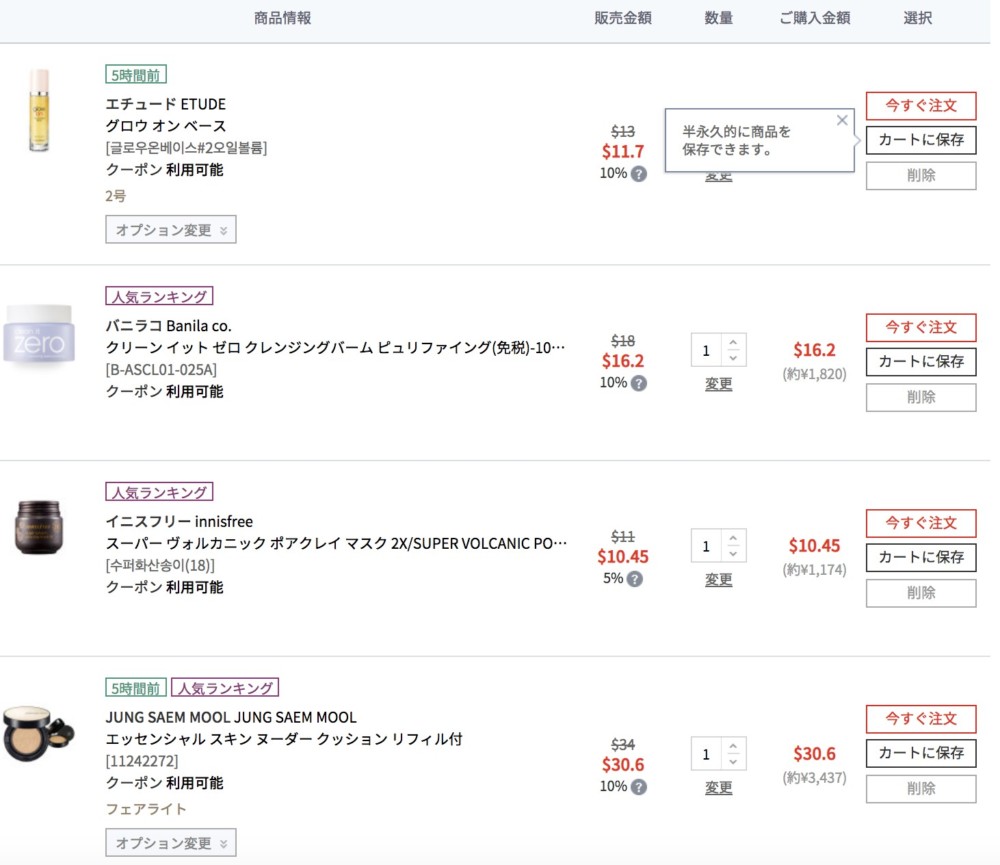Order JUNG SAEM MOOL cushion now

coord(921,720)
